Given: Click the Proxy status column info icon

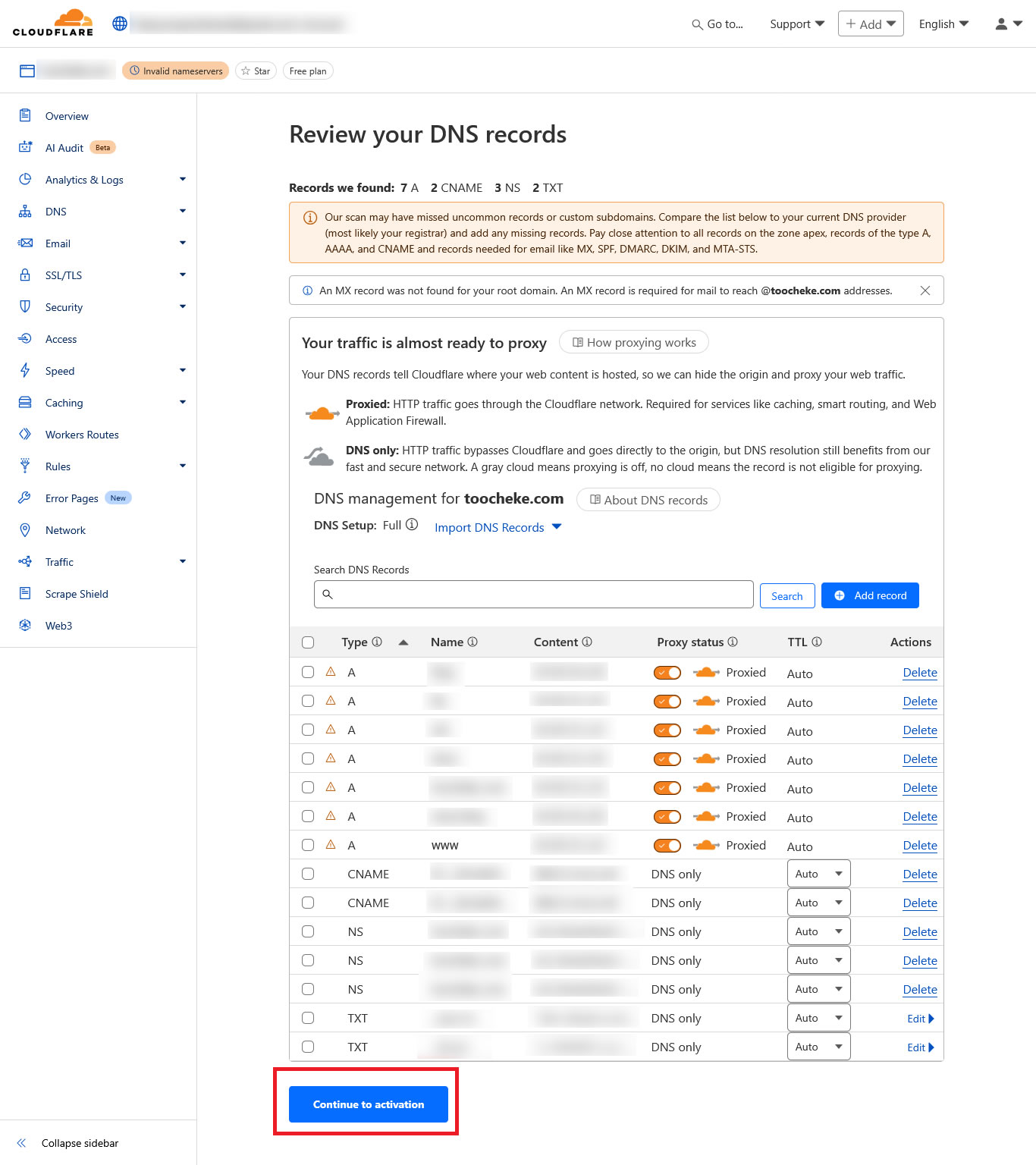Looking at the screenshot, I should [733, 642].
